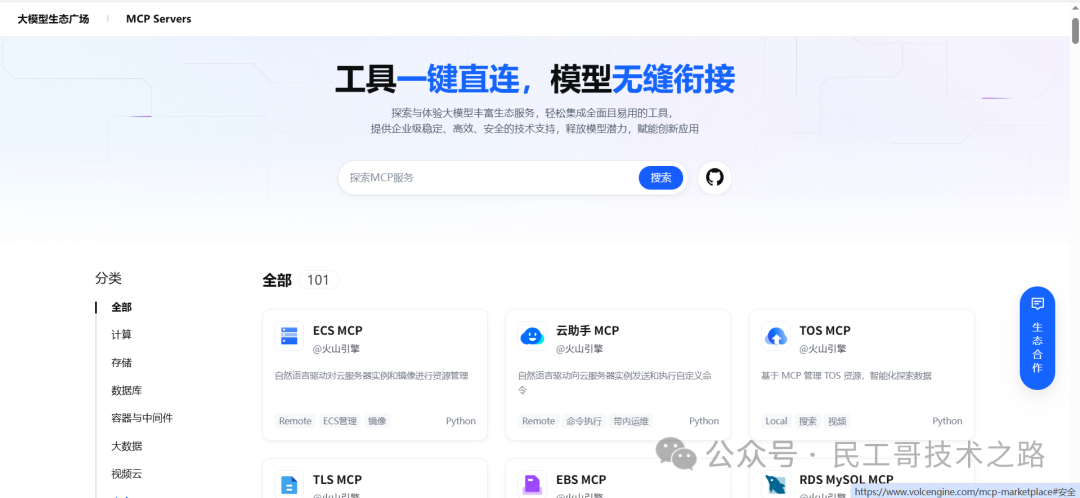The width and height of the screenshot is (1080, 498).
Task: Open the 云助手 MCP card title
Action: tap(588, 331)
